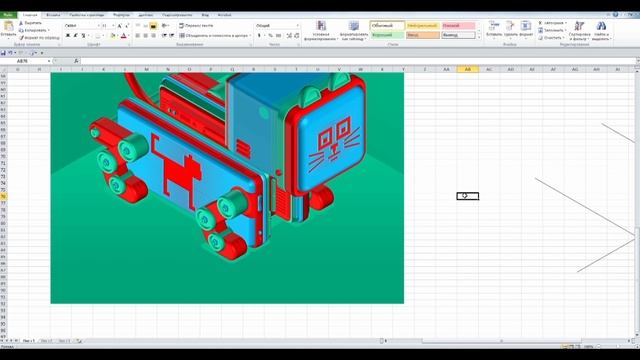Switch to the Данные tab
640x360 pixels.
146,15
